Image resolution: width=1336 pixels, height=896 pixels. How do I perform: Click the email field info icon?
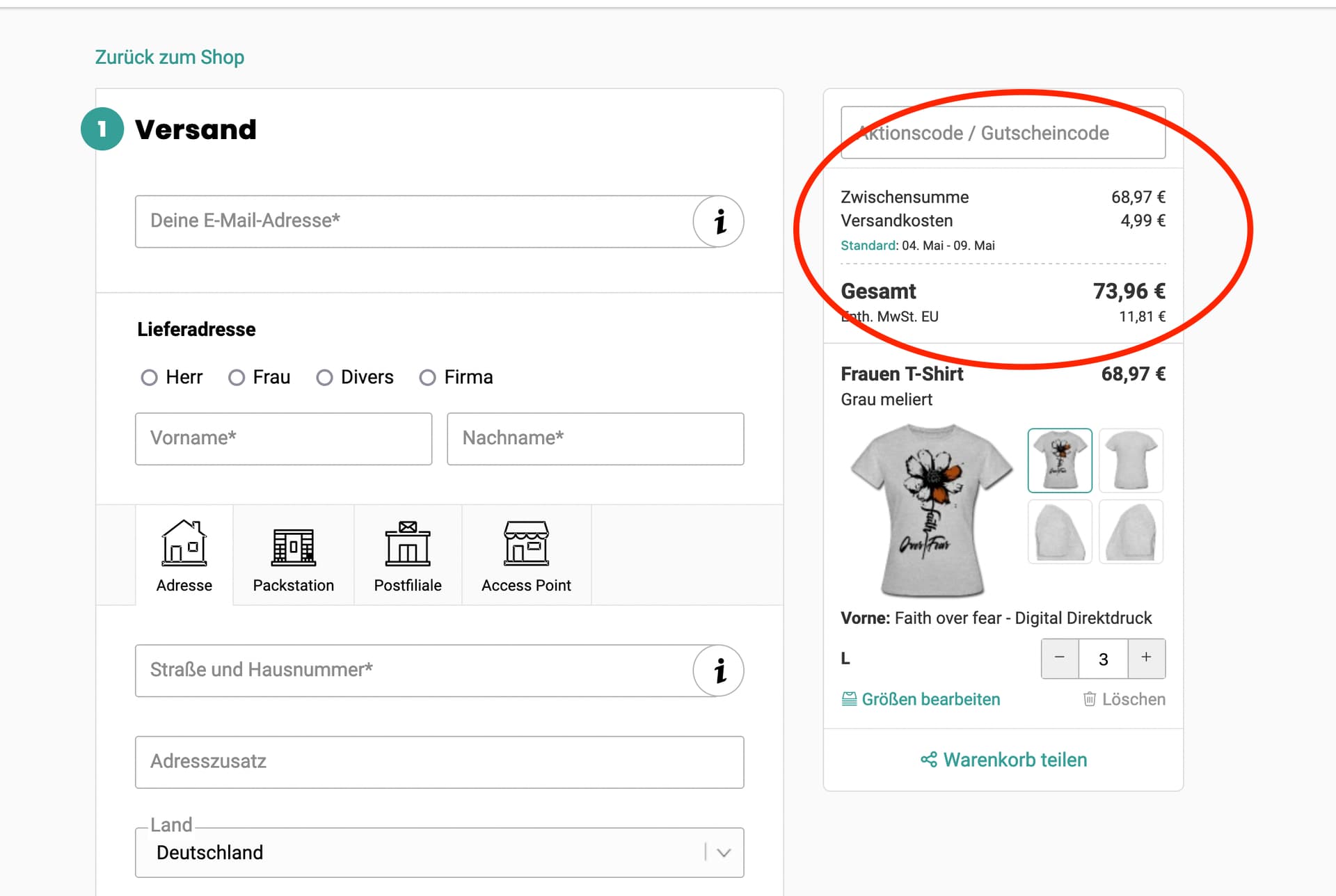(719, 221)
